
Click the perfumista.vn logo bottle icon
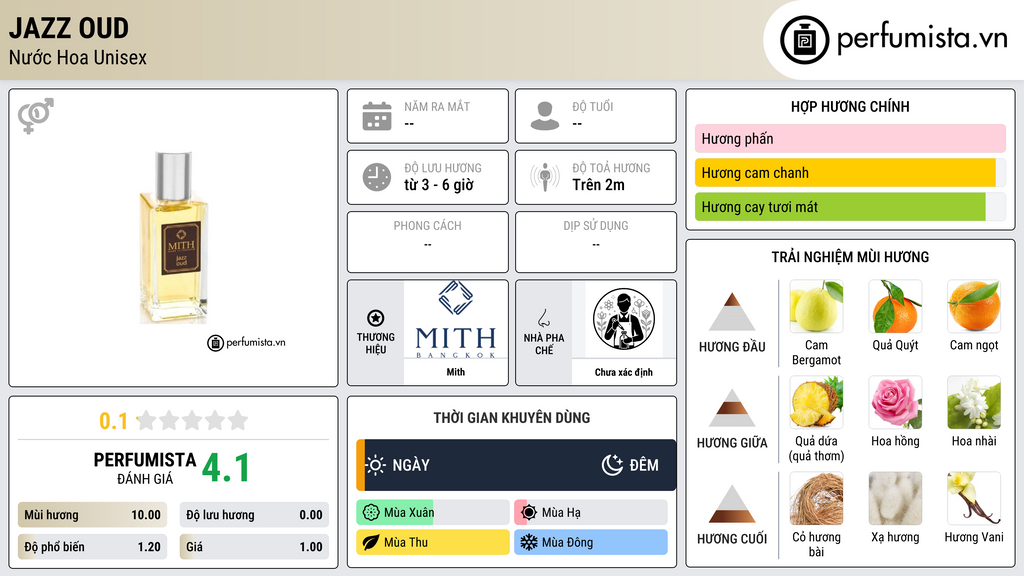[x=804, y=40]
